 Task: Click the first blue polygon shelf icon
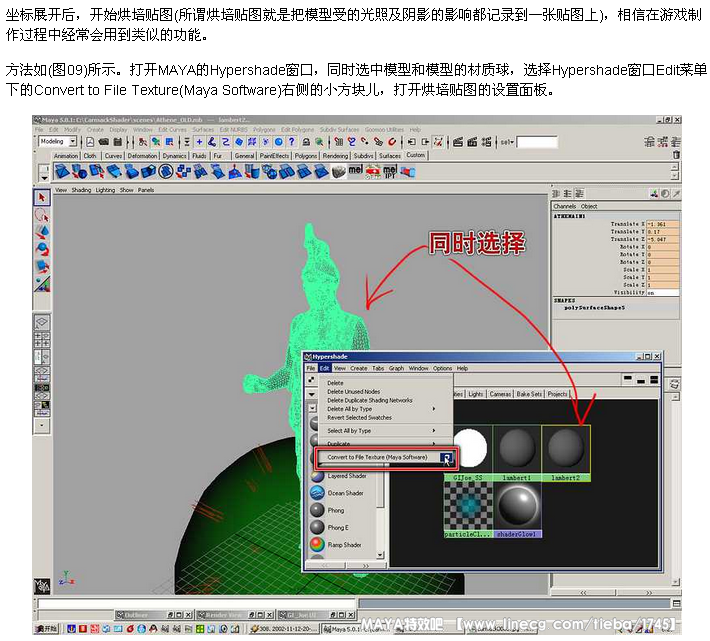click(62, 172)
